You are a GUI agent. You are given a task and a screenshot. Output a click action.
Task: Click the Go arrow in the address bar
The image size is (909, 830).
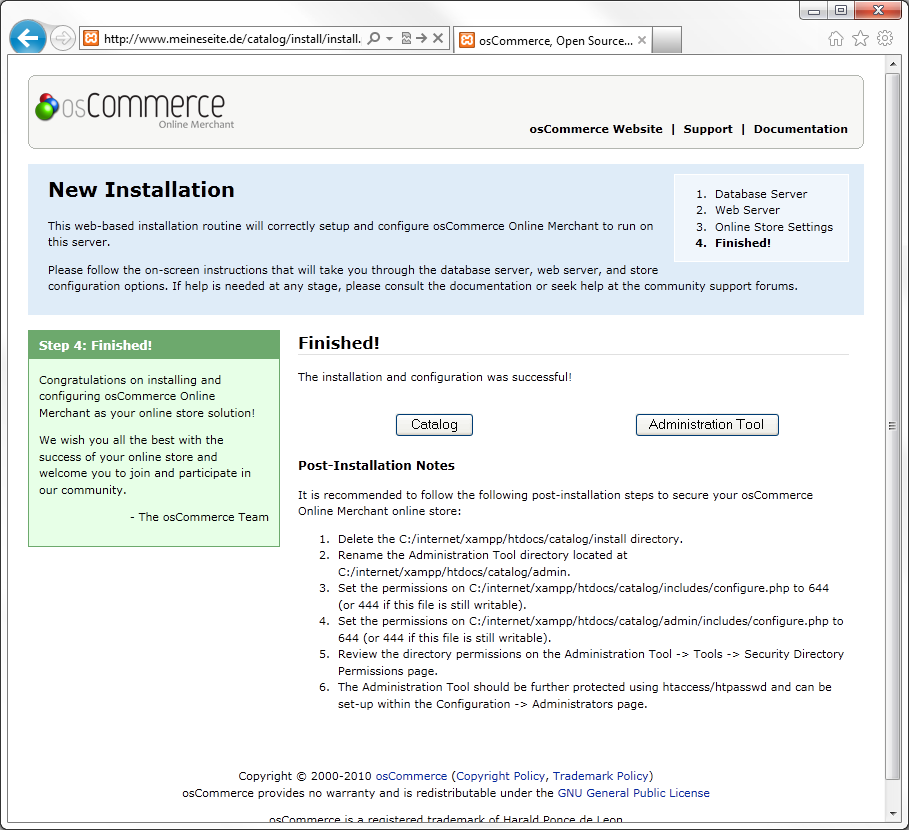[x=421, y=38]
